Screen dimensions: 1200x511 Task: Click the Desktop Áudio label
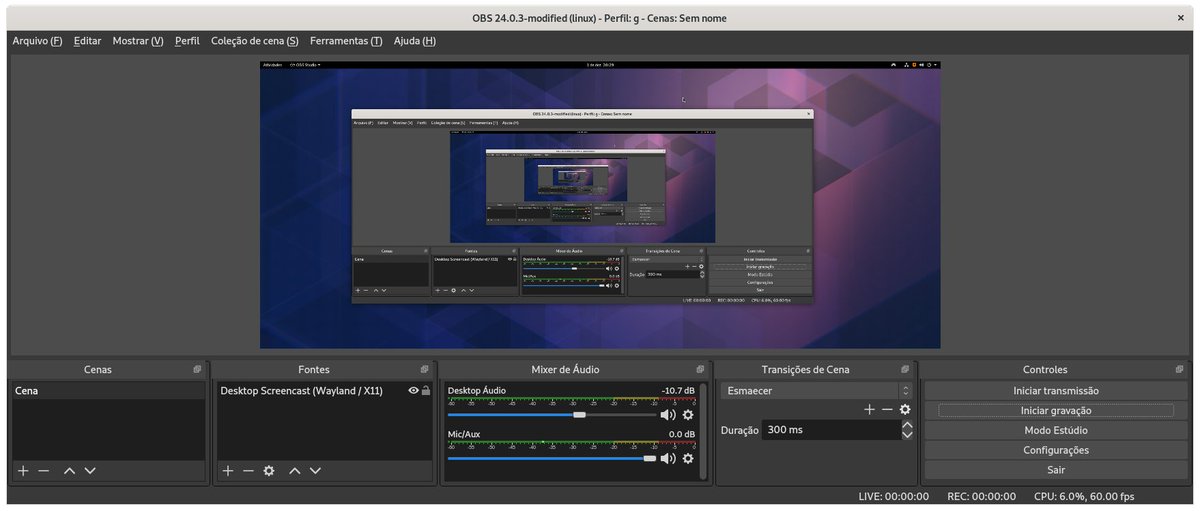point(477,390)
